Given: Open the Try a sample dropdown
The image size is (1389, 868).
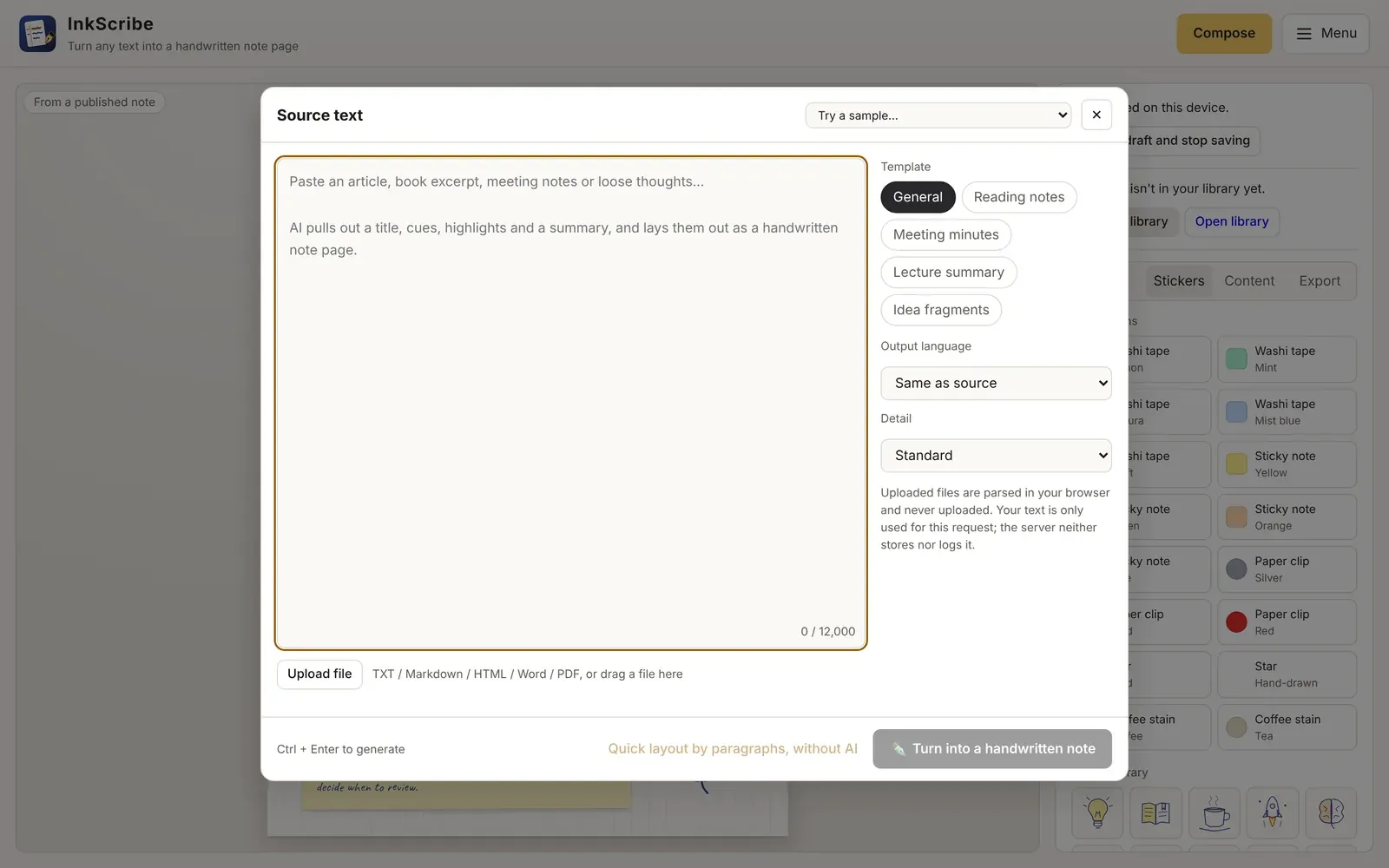Looking at the screenshot, I should (938, 115).
